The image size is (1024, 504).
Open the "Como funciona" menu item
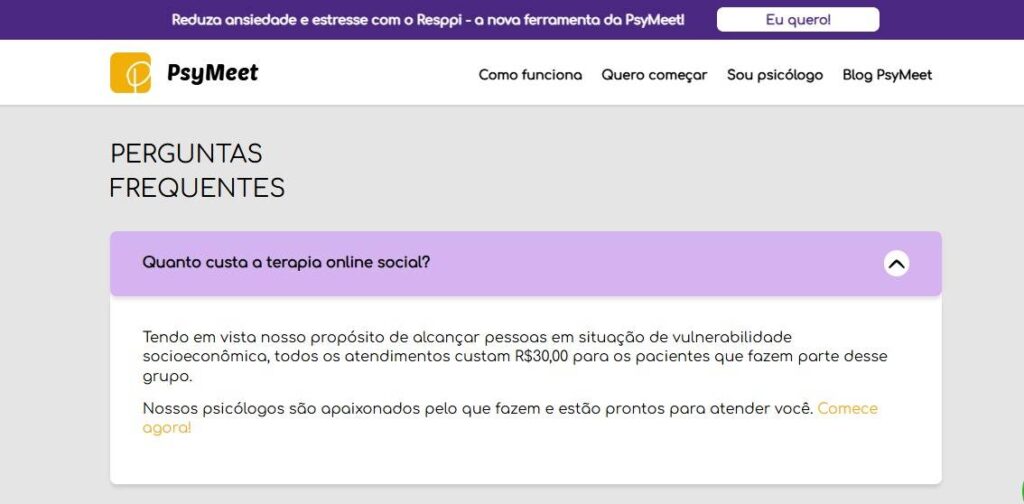[x=530, y=75]
